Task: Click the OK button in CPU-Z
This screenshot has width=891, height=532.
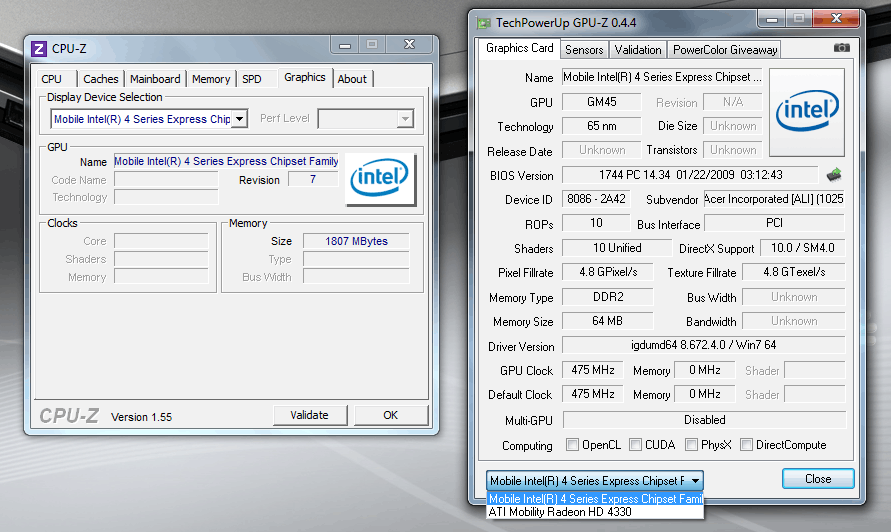Action: 390,415
